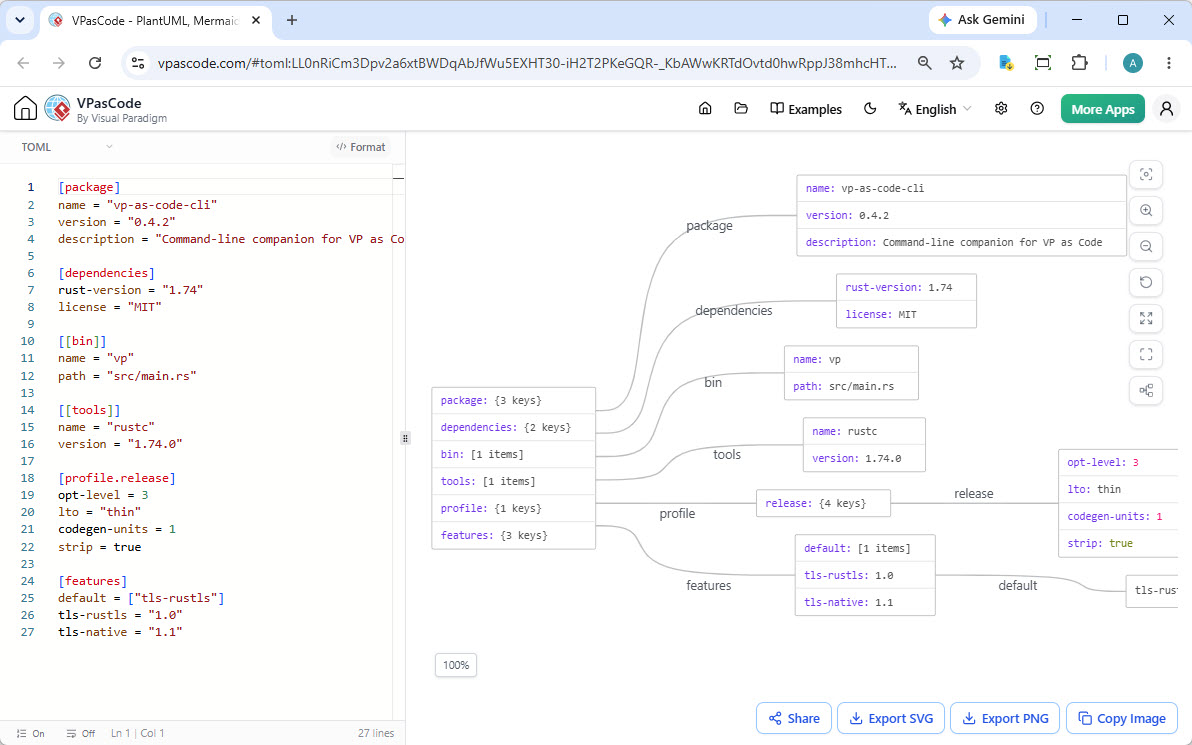This screenshot has width=1192, height=745.
Task: Click the splitter handle between editor and diagram
Action: pos(405,438)
